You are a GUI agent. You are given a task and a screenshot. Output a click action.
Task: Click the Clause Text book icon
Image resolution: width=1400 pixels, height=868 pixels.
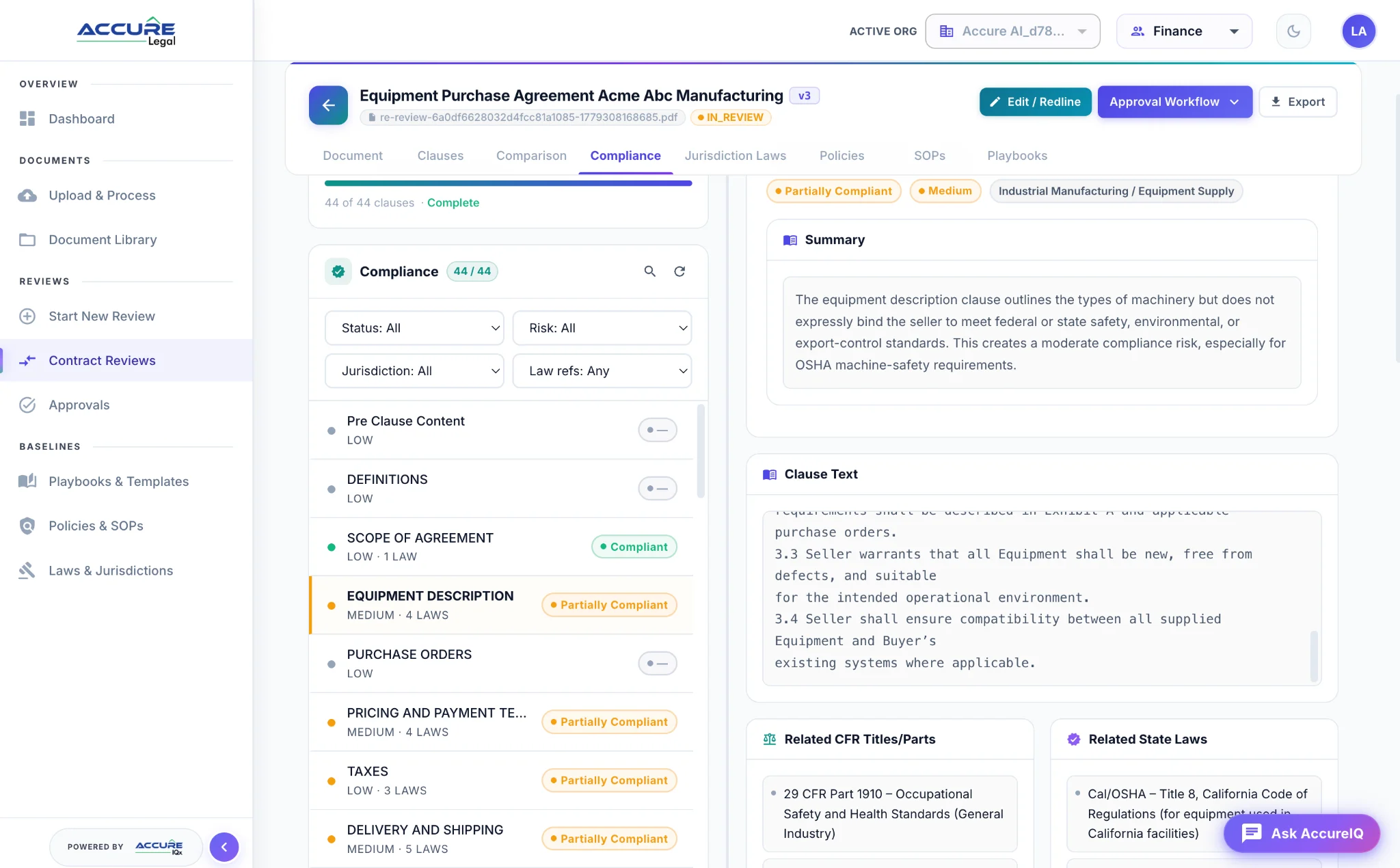pos(770,474)
